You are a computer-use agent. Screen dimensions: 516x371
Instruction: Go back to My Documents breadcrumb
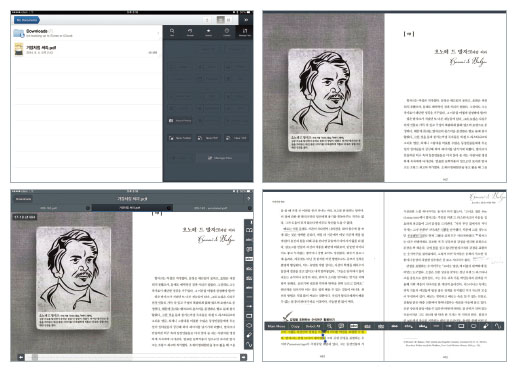(x=27, y=20)
